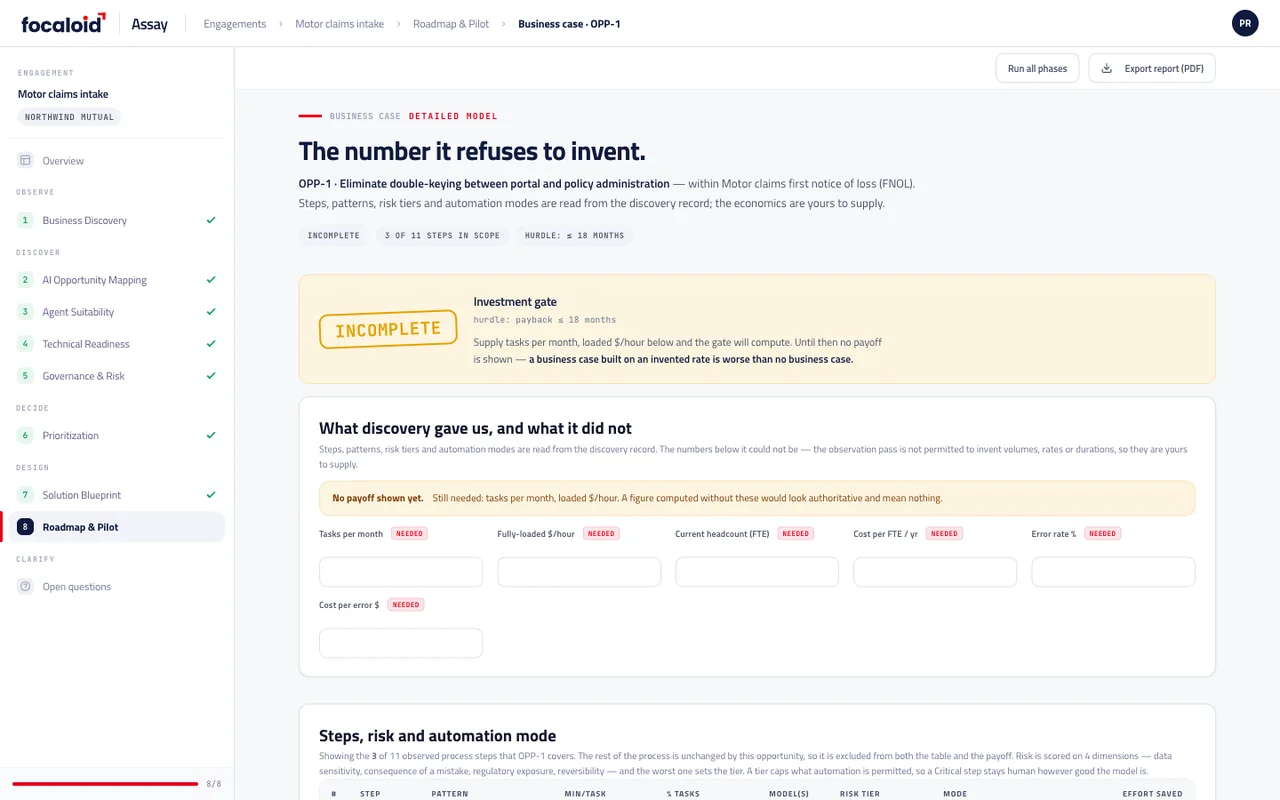
Task: Click the RISK TIER column header
Action: (x=860, y=794)
